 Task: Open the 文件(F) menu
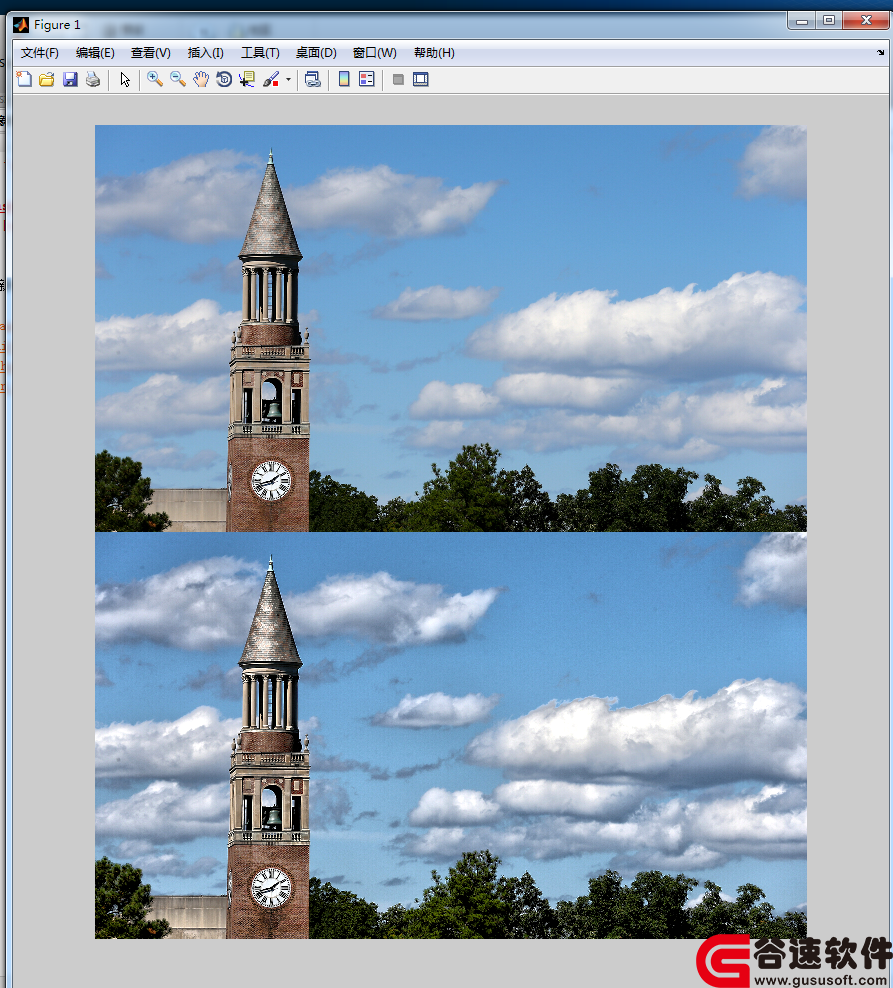point(40,53)
